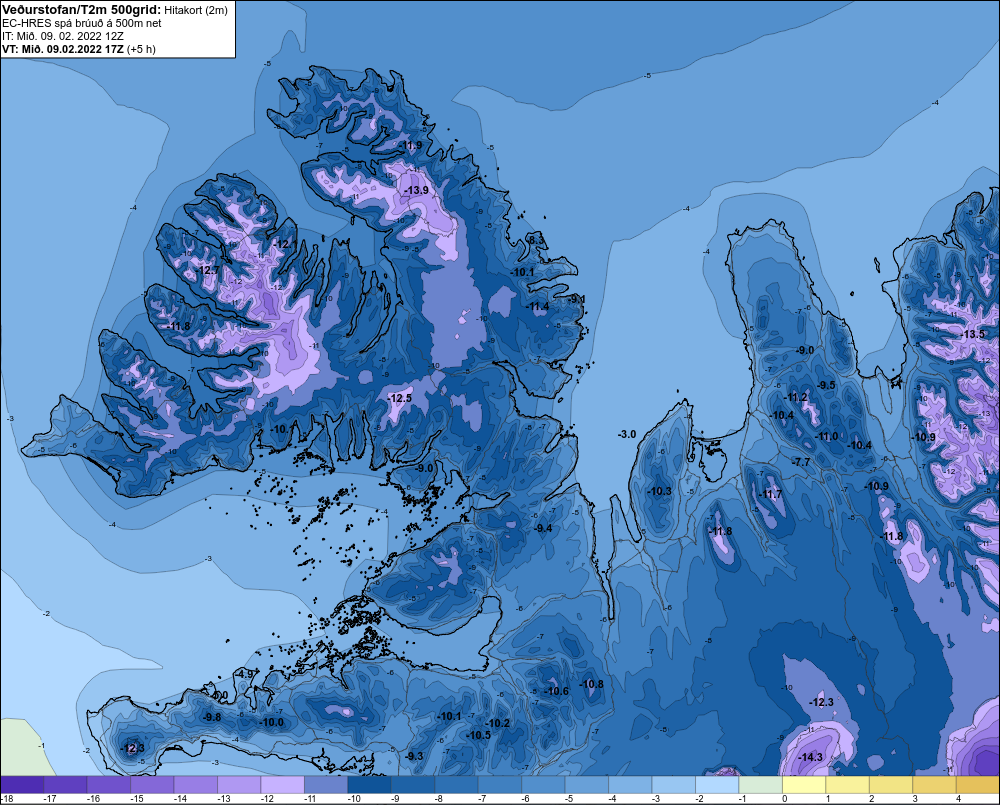Click the -12.5 temperature value on the map
This screenshot has height=805, width=1000.
pyautogui.click(x=401, y=398)
